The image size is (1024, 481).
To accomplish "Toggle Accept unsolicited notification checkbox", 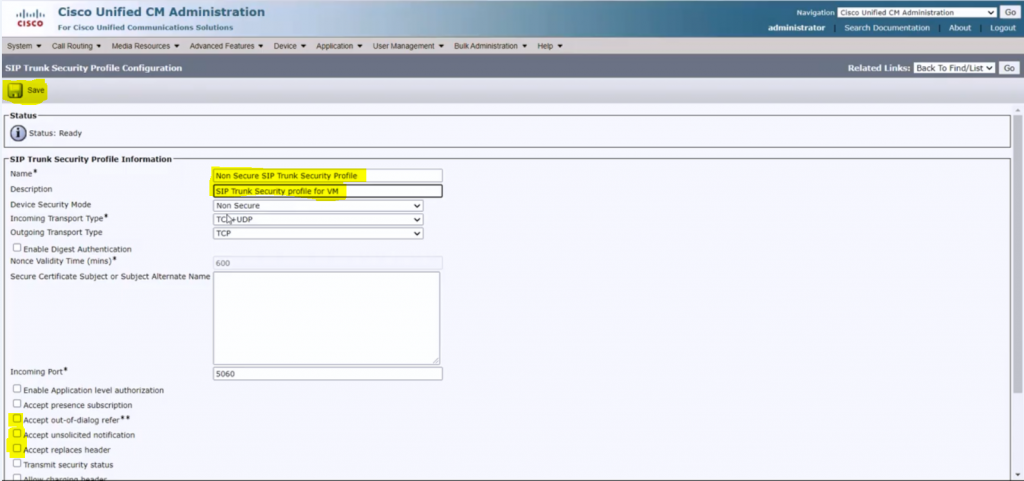I will pyautogui.click(x=17, y=433).
